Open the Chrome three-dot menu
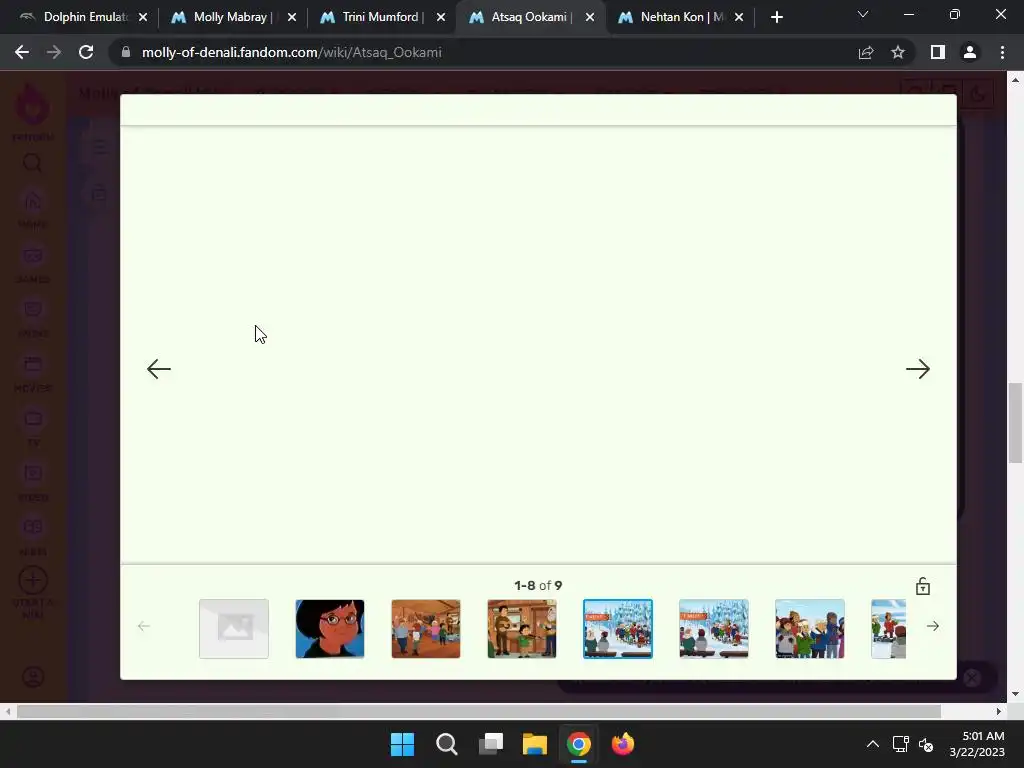Viewport: 1024px width, 768px height. click(1002, 52)
